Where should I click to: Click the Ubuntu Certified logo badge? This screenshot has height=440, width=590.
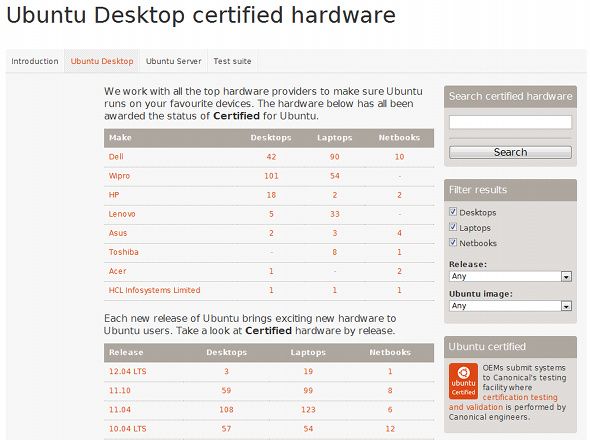463,381
